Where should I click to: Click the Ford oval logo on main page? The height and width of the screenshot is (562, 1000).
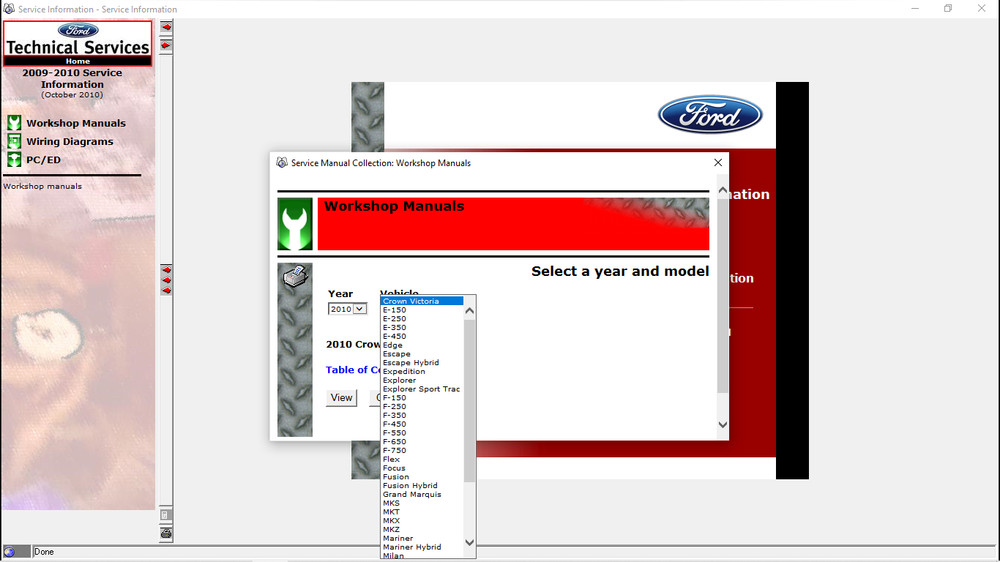[x=710, y=115]
